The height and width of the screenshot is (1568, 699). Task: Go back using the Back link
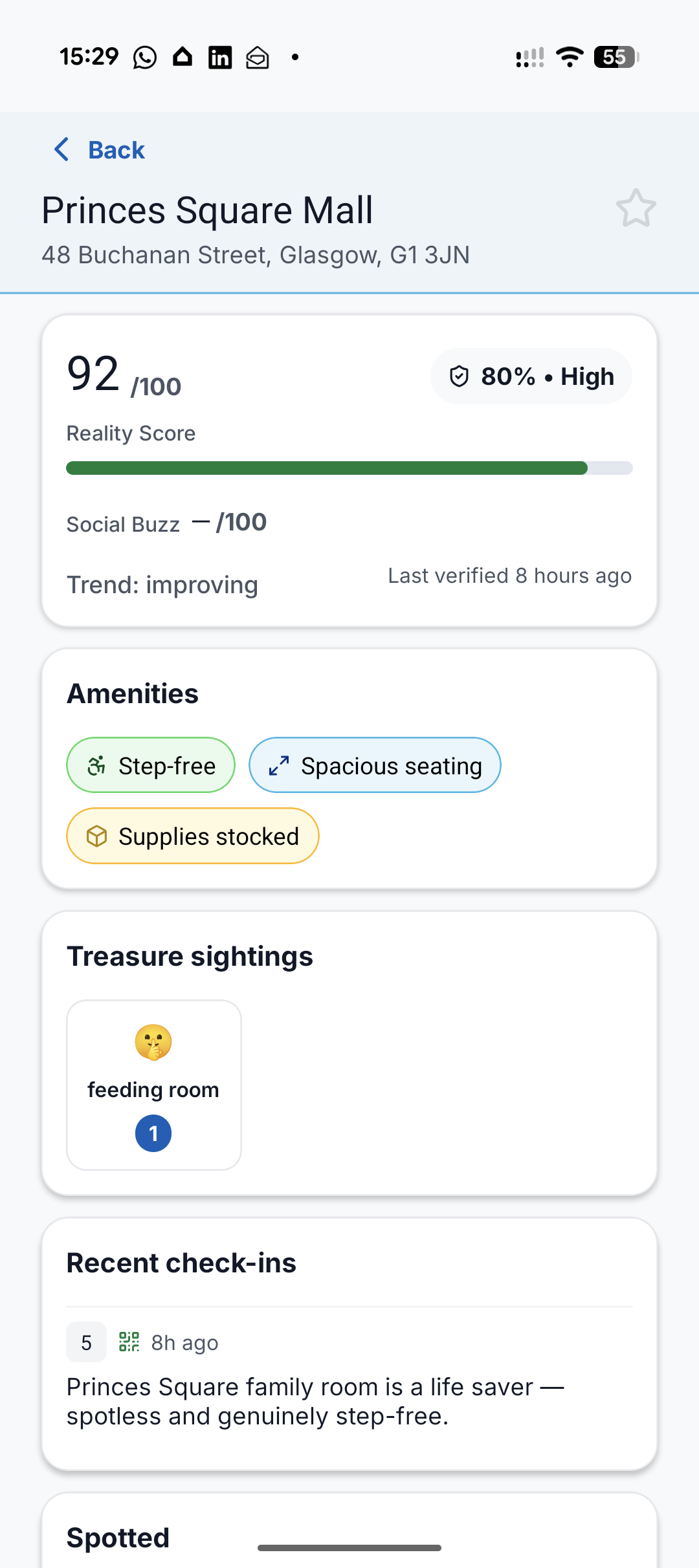pos(116,150)
